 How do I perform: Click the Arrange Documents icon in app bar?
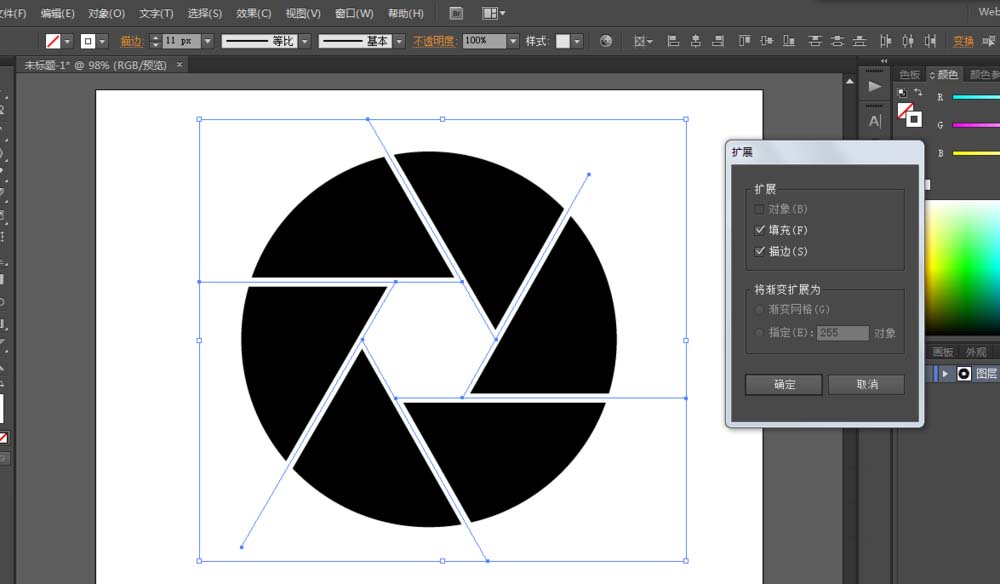click(x=490, y=12)
